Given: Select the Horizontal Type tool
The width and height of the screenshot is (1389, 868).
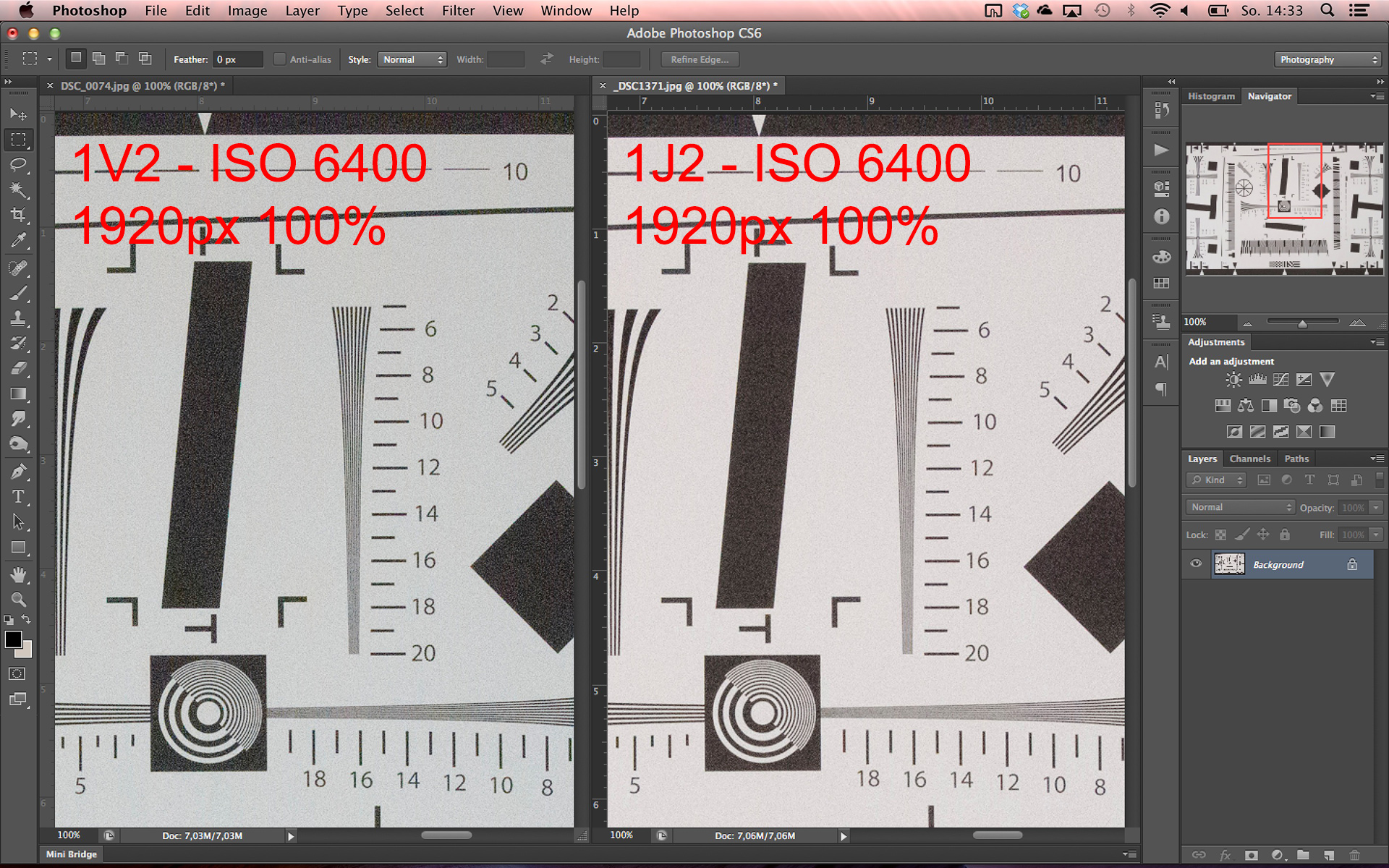Looking at the screenshot, I should [x=18, y=497].
